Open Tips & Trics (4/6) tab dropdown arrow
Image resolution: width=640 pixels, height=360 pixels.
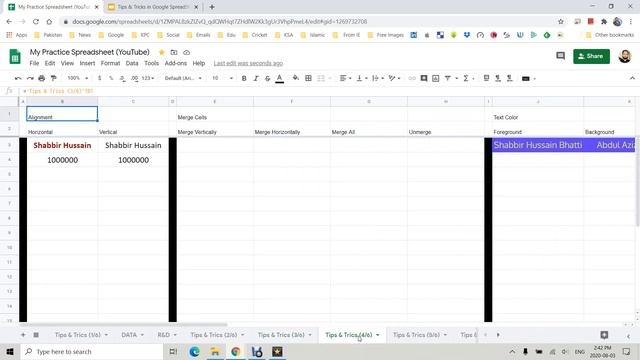tap(378, 335)
